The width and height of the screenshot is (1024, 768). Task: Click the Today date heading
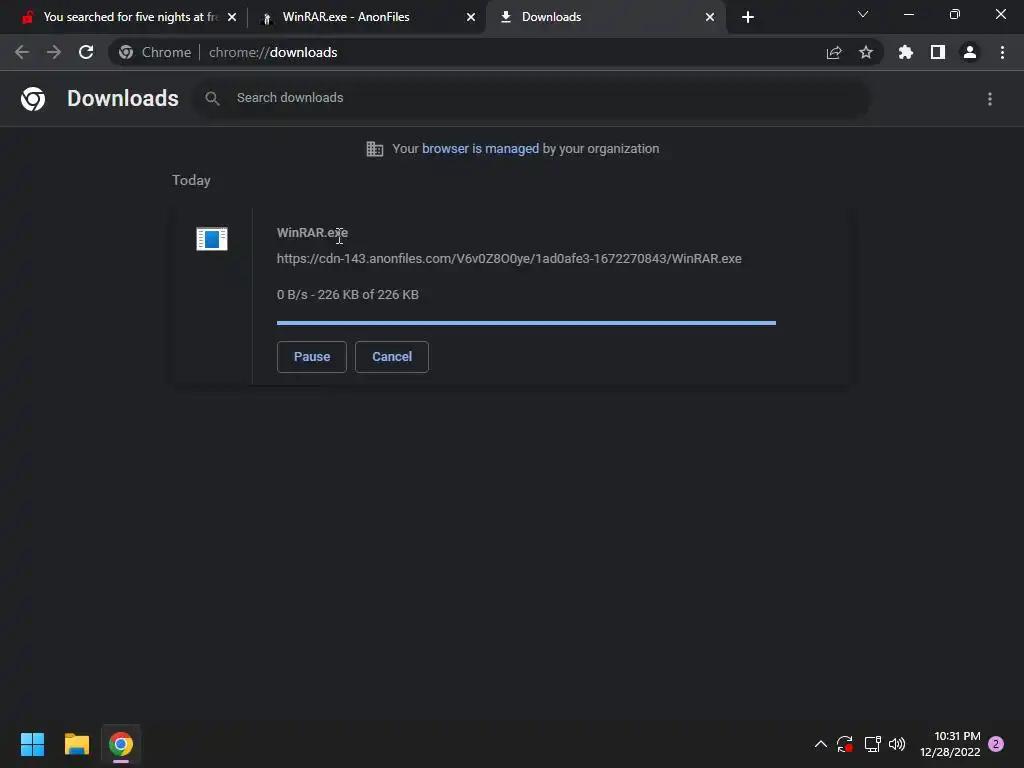pyautogui.click(x=191, y=180)
